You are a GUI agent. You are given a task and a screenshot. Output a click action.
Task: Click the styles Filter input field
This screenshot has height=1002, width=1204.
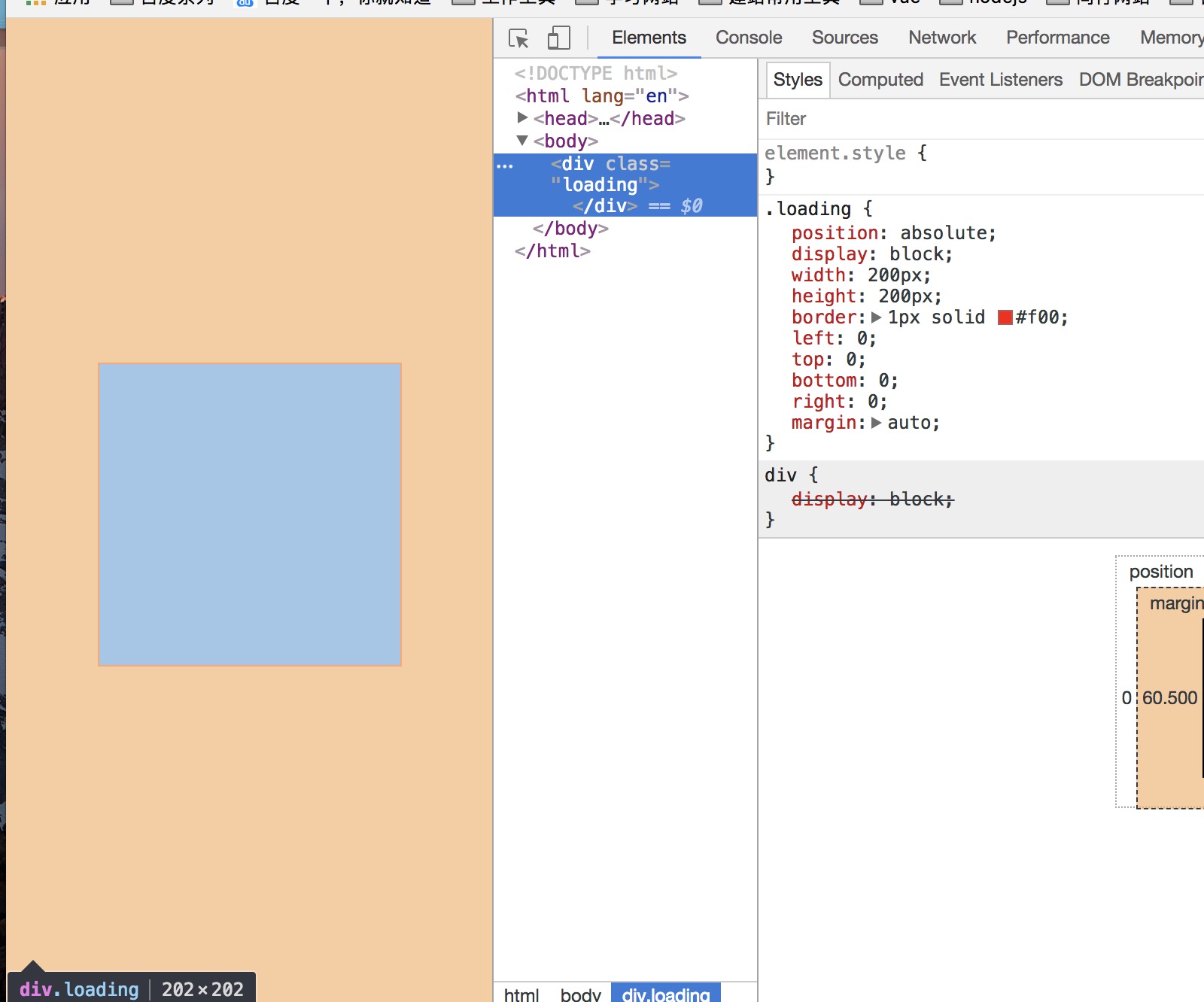pyautogui.click(x=981, y=119)
